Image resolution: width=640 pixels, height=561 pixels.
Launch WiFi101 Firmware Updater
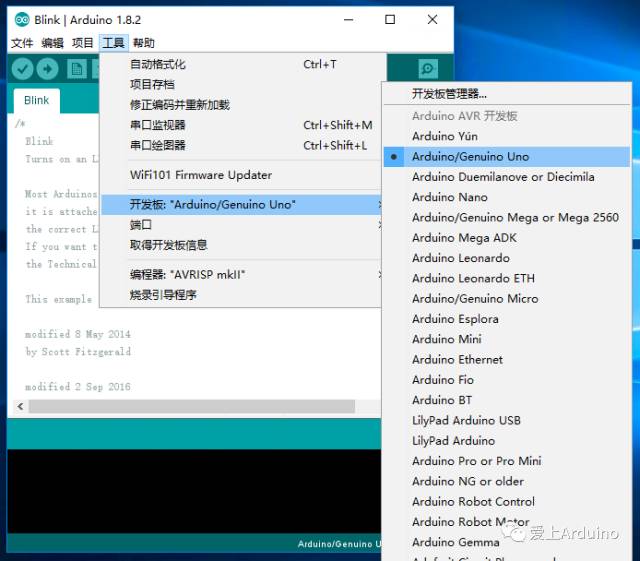click(x=242, y=175)
